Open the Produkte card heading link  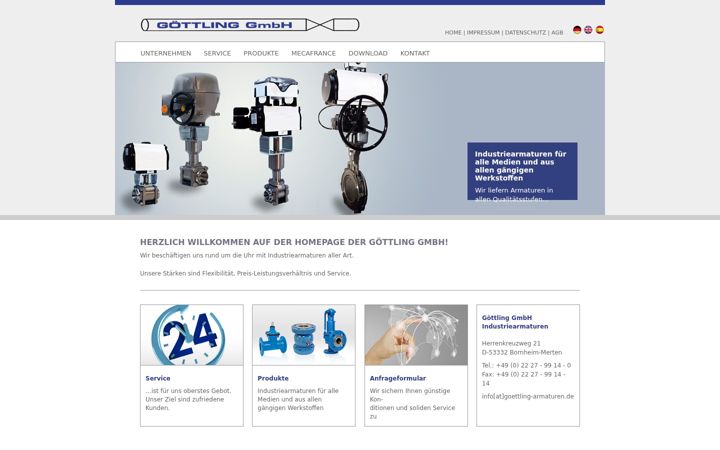pyautogui.click(x=273, y=378)
